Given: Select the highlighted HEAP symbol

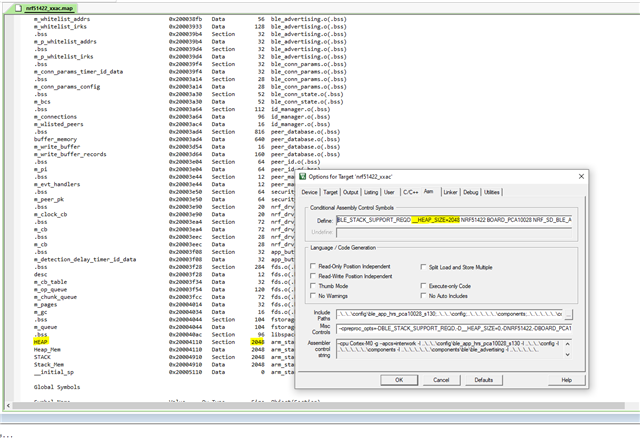Looking at the screenshot, I should pyautogui.click(x=40, y=342).
